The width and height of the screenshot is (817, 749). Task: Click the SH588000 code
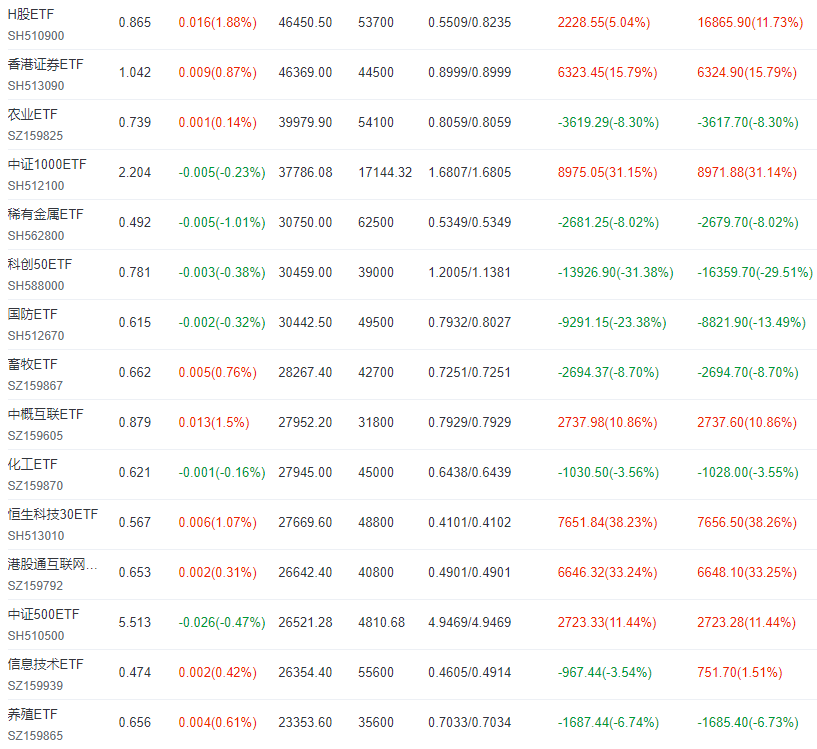36,286
